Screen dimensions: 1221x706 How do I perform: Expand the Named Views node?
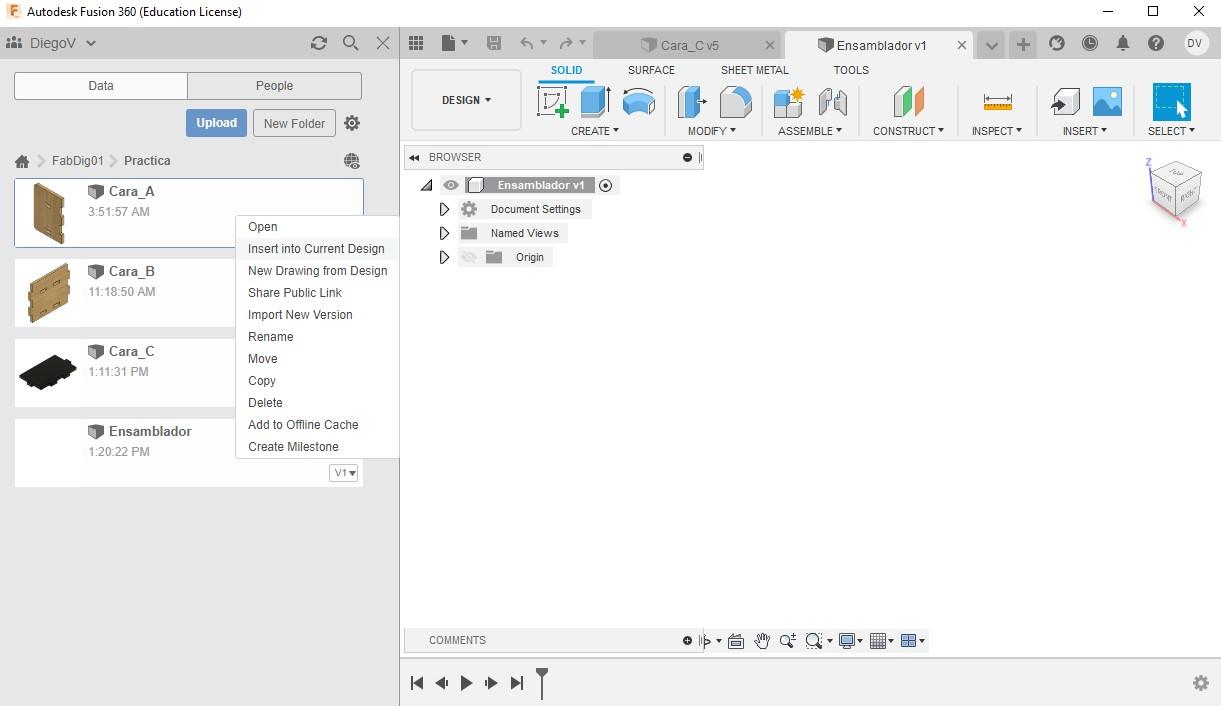pos(445,233)
